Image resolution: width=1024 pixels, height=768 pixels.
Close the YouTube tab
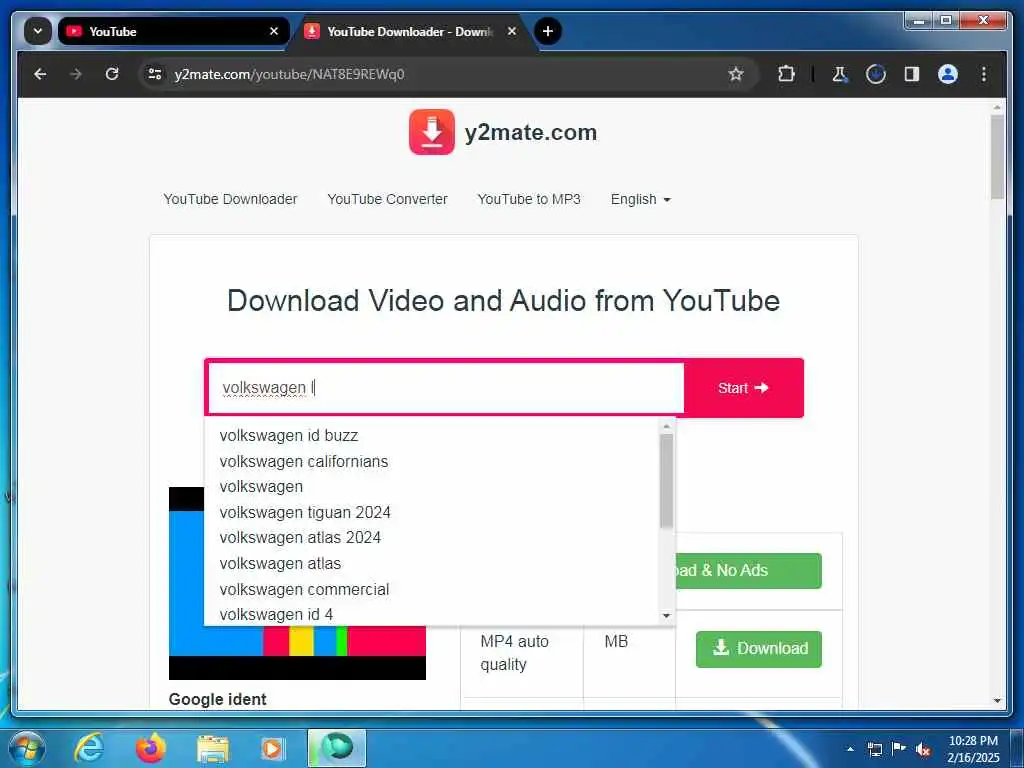(274, 31)
